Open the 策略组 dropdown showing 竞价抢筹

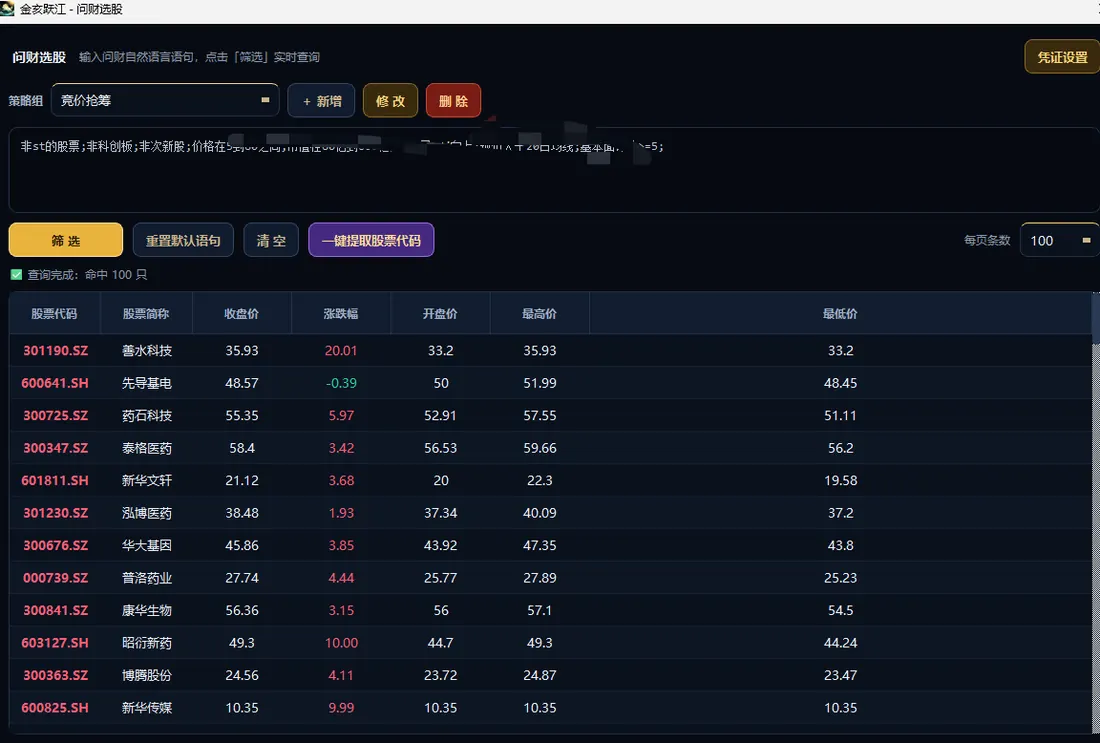165,100
